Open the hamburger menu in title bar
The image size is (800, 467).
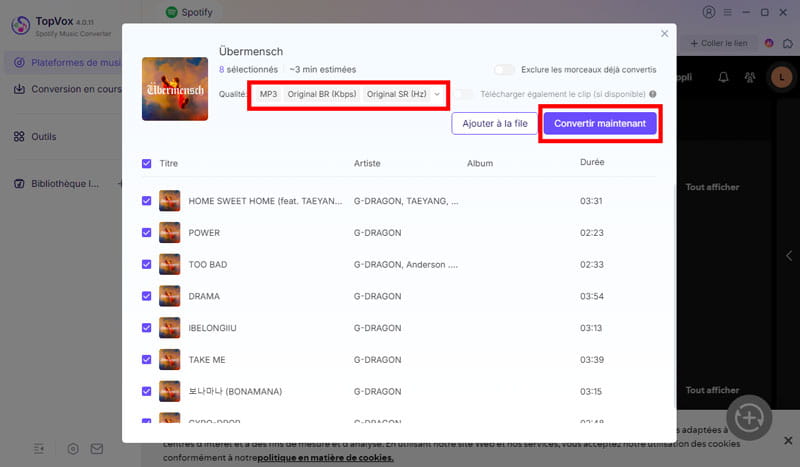(x=728, y=12)
